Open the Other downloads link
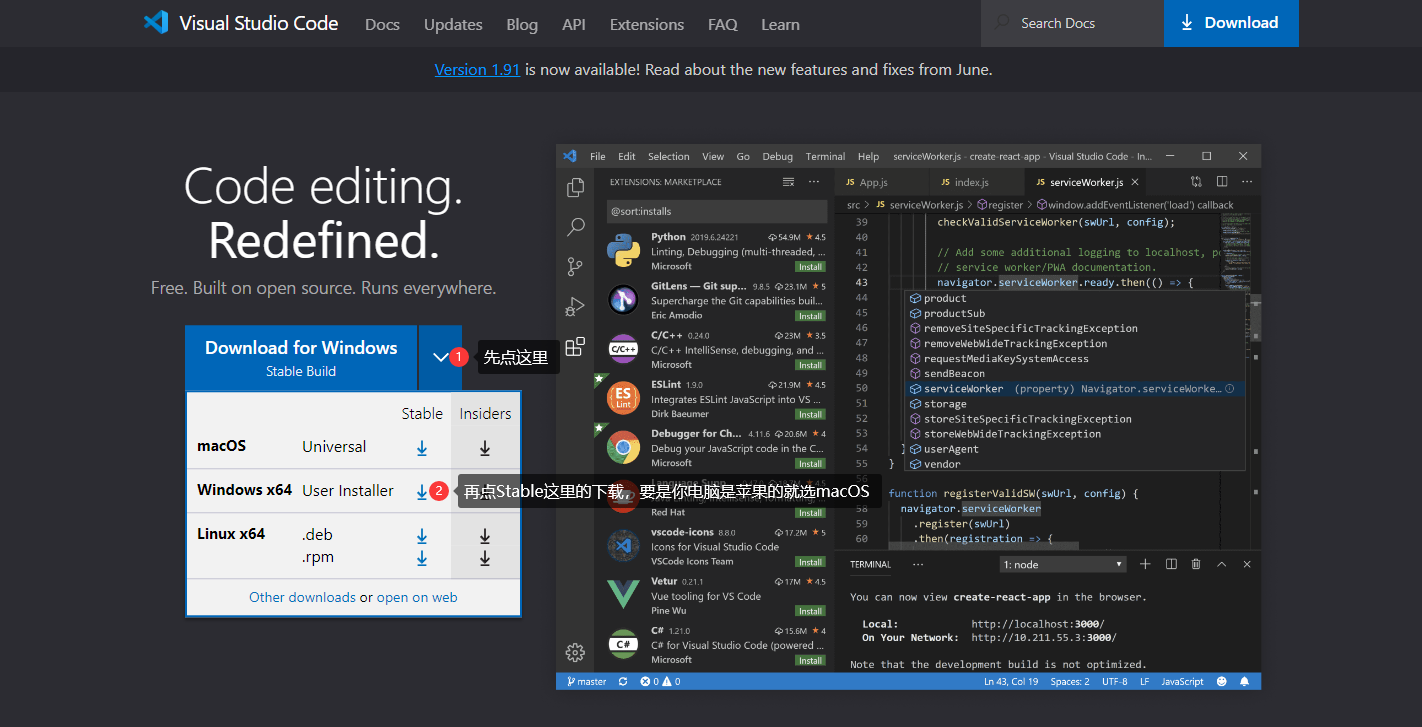The height and width of the screenshot is (727, 1422). point(302,597)
